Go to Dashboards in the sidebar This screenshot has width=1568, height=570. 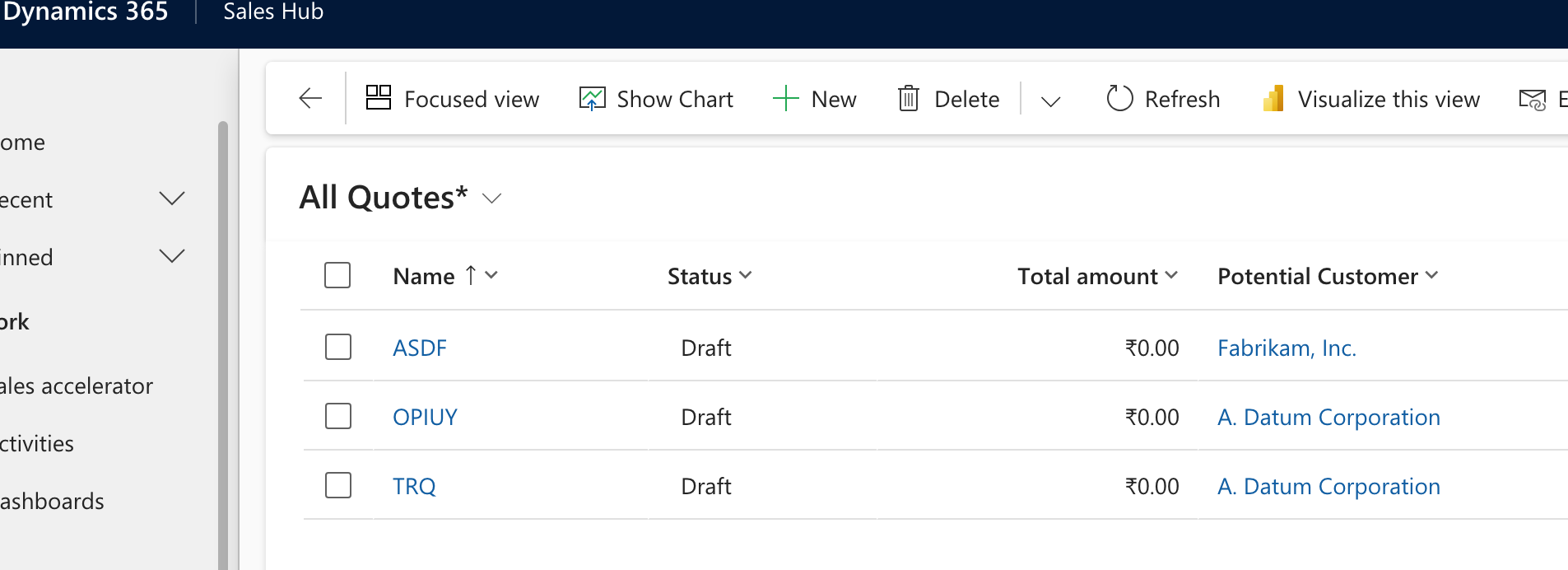pos(52,501)
